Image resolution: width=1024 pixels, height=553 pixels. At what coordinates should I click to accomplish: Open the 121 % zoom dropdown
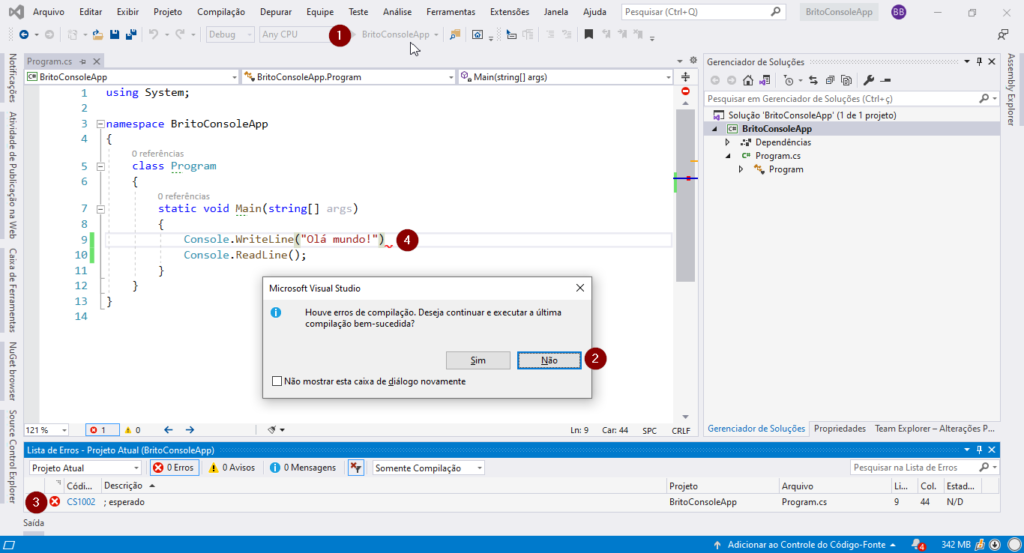(46, 430)
